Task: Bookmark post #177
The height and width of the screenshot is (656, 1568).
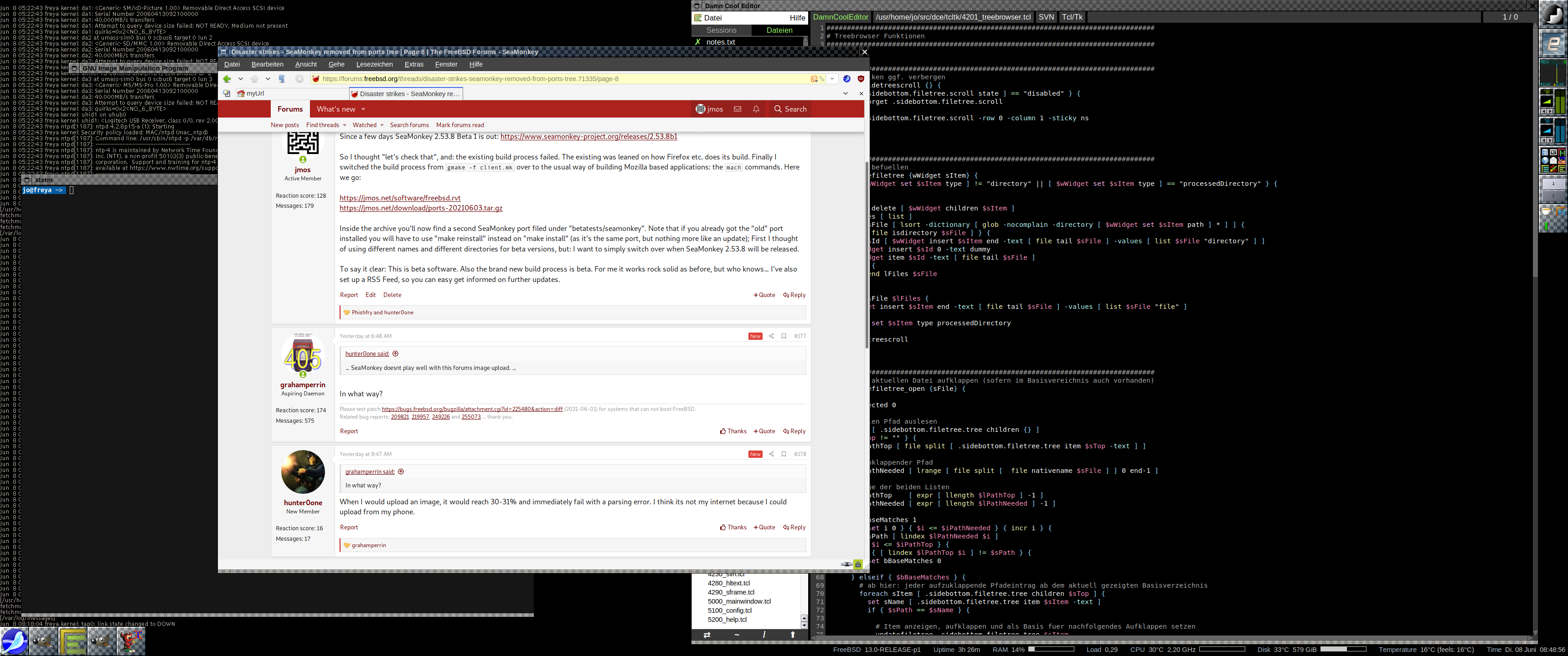Action: [x=784, y=336]
